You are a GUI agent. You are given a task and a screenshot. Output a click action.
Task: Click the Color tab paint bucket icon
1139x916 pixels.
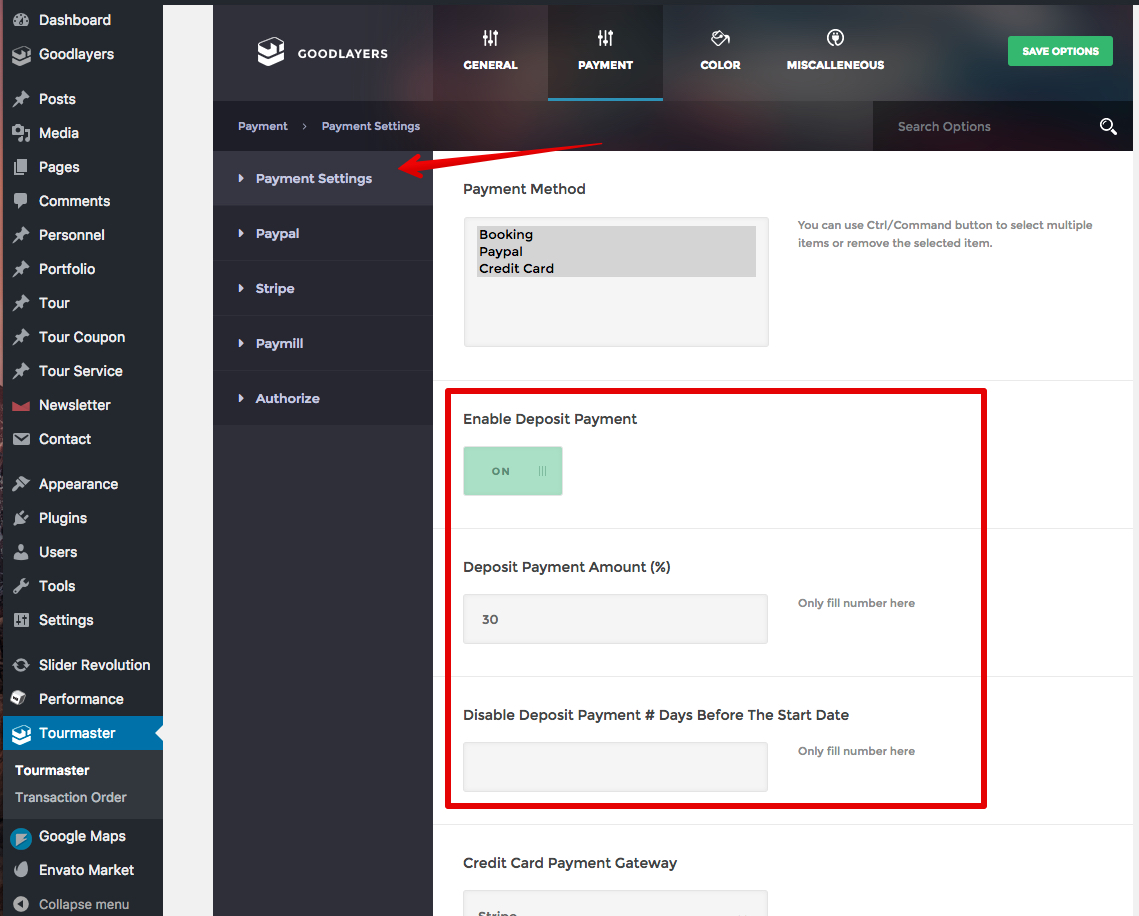tap(720, 39)
